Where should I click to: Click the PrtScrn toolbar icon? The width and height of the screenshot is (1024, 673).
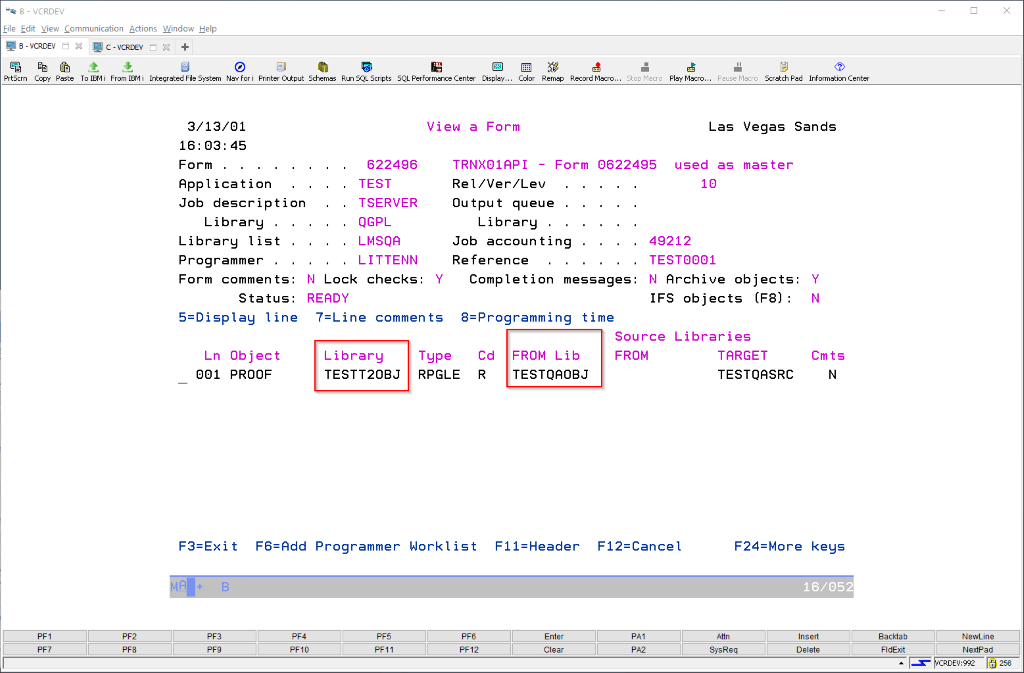tap(15, 71)
